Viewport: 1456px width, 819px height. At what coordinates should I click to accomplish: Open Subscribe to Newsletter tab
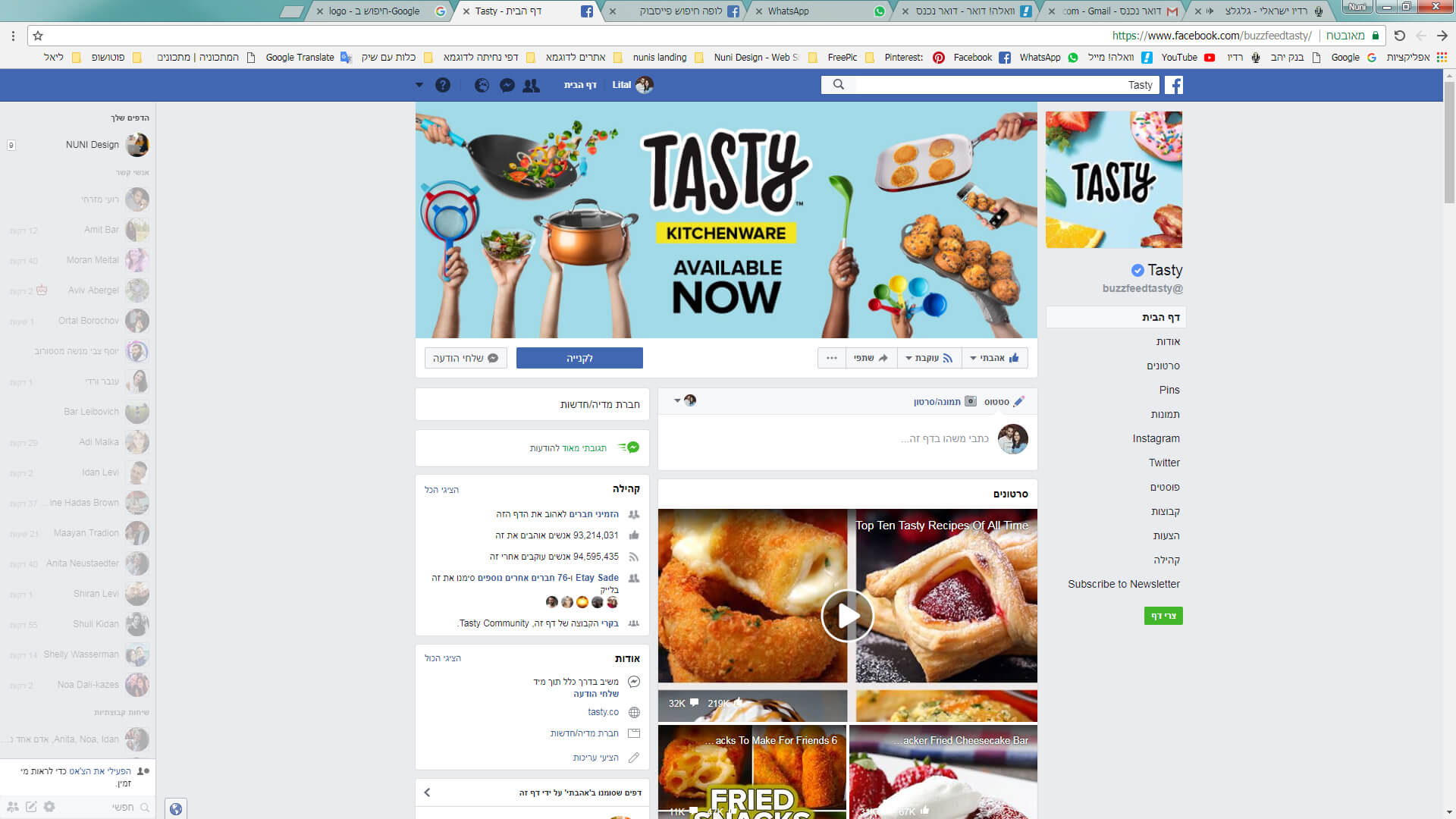tap(1123, 584)
